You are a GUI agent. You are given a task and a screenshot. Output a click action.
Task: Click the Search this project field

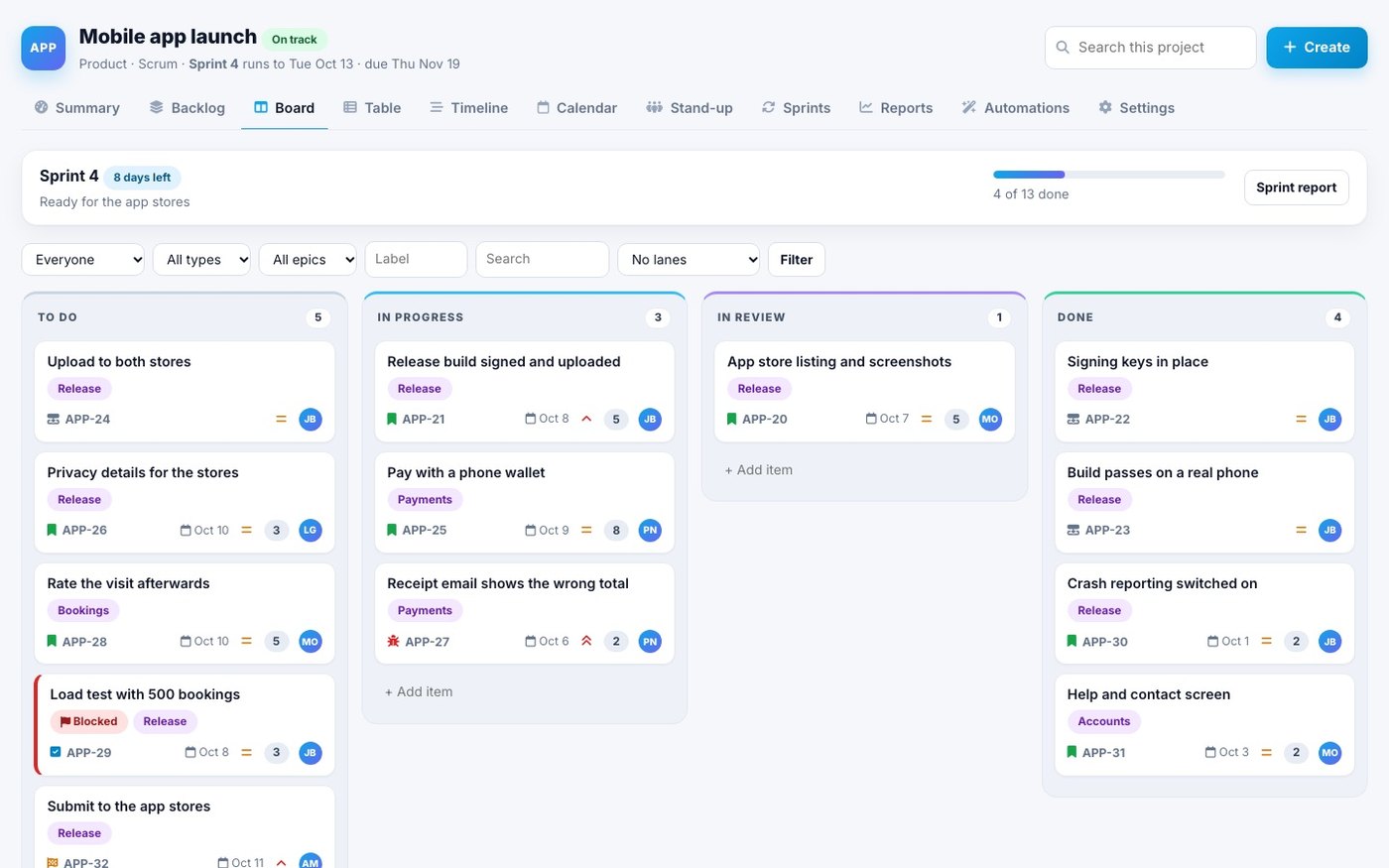click(x=1151, y=48)
